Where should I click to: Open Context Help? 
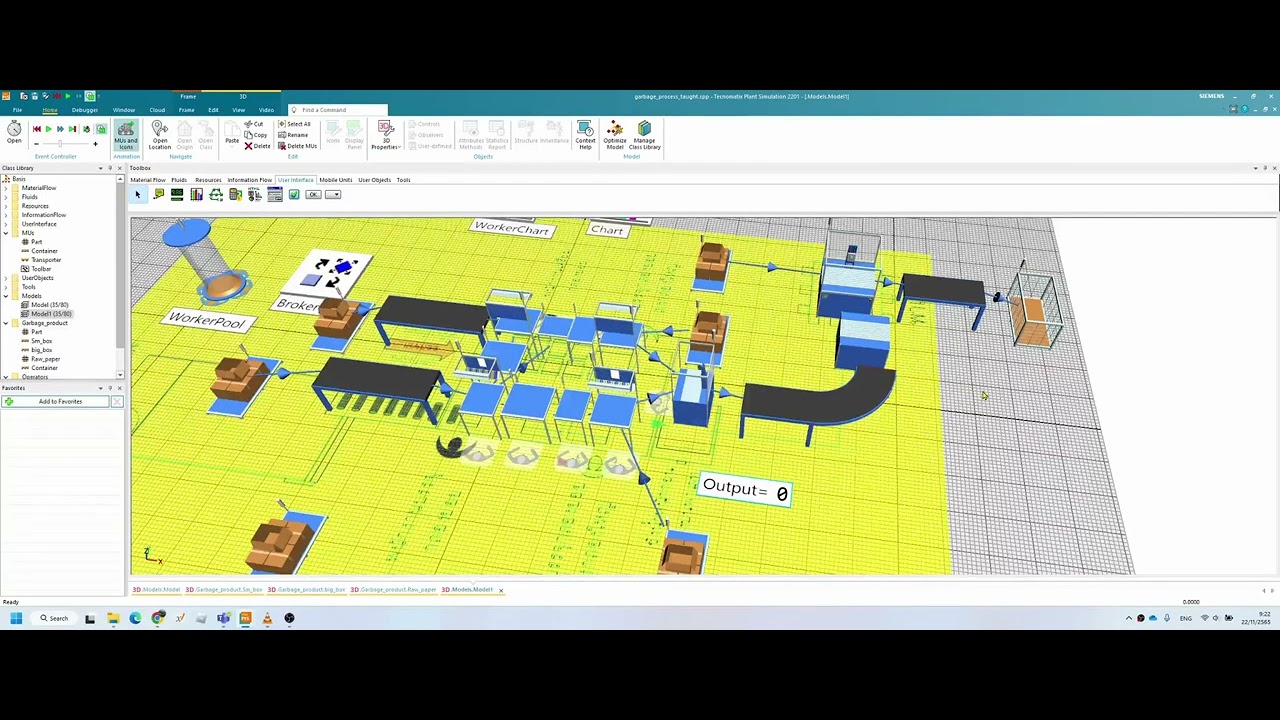point(585,135)
